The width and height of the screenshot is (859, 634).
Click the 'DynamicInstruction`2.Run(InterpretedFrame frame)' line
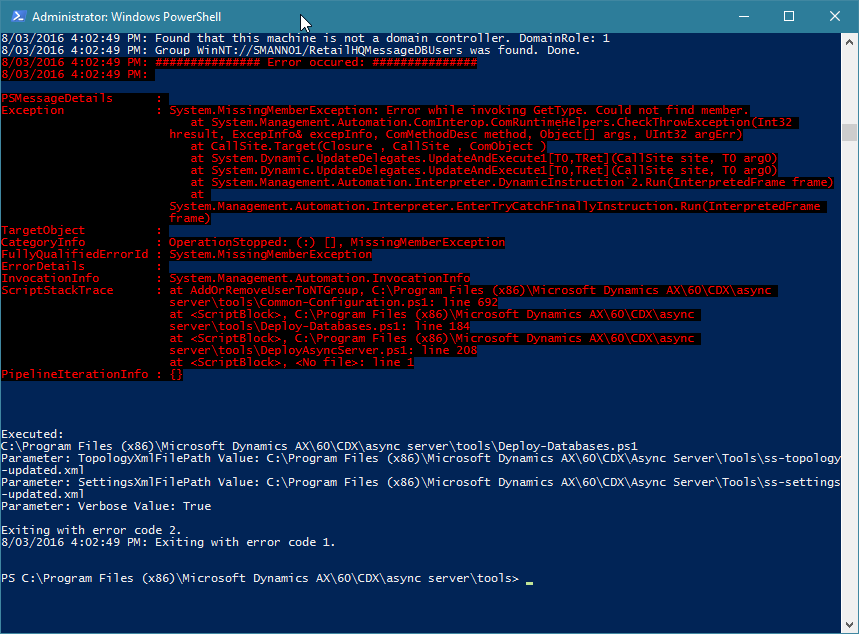512,182
